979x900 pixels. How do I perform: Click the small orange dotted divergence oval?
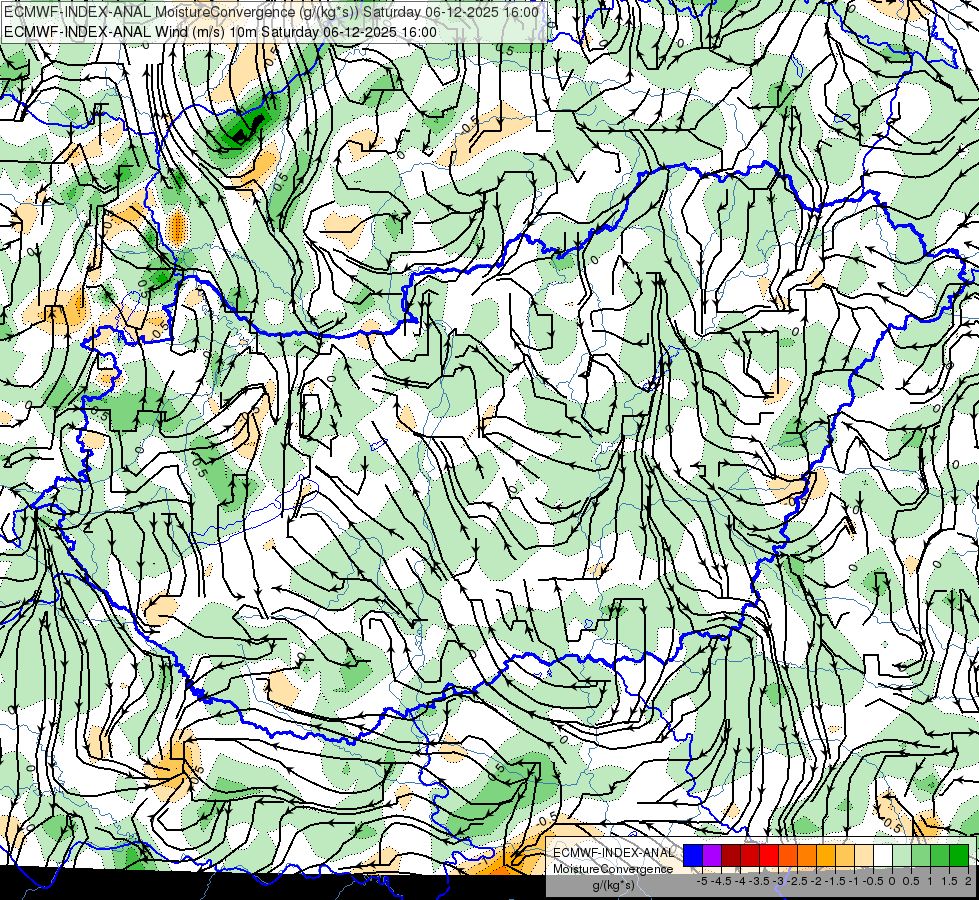[178, 227]
